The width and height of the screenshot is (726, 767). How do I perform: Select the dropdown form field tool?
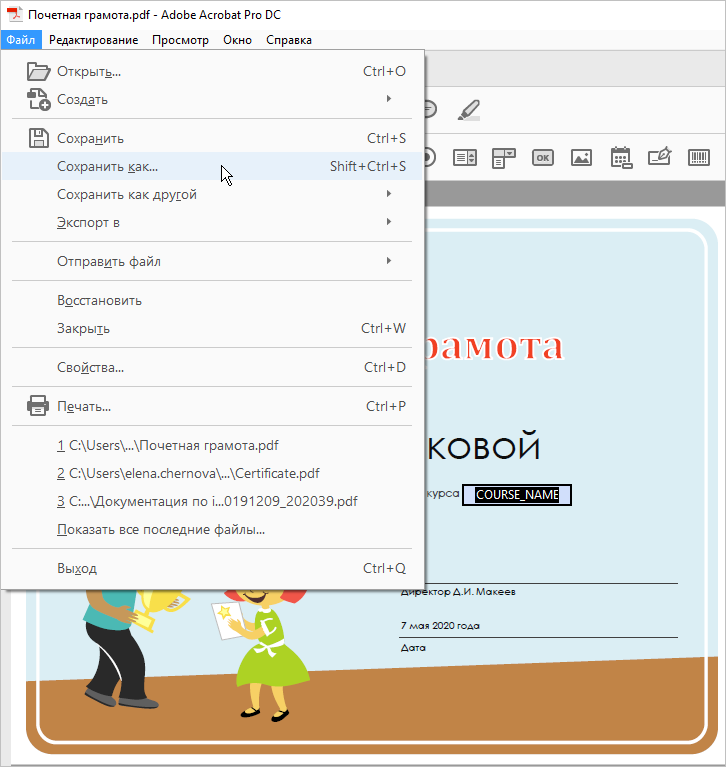tap(504, 158)
